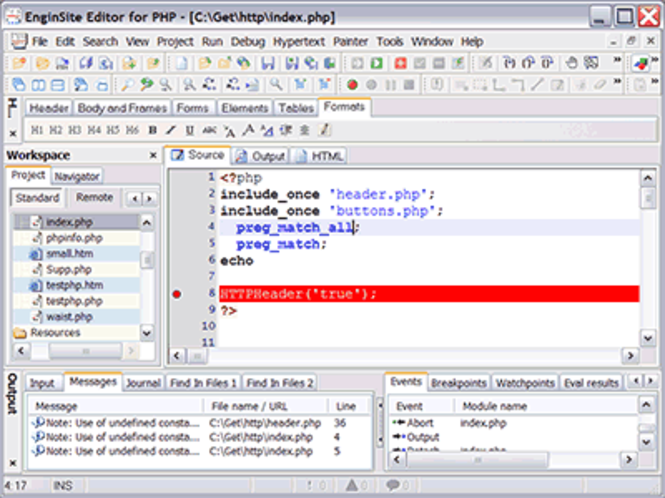Apply H1 heading format
This screenshot has height=498, width=665.
click(x=36, y=130)
